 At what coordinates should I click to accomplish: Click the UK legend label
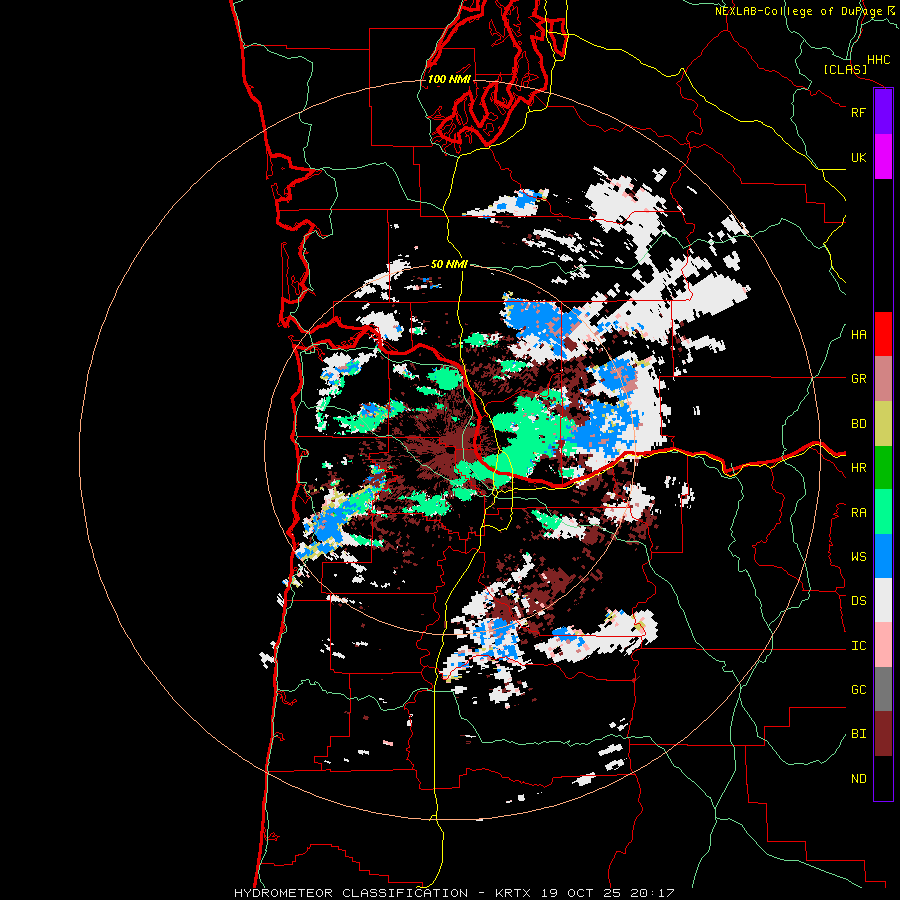coord(858,157)
